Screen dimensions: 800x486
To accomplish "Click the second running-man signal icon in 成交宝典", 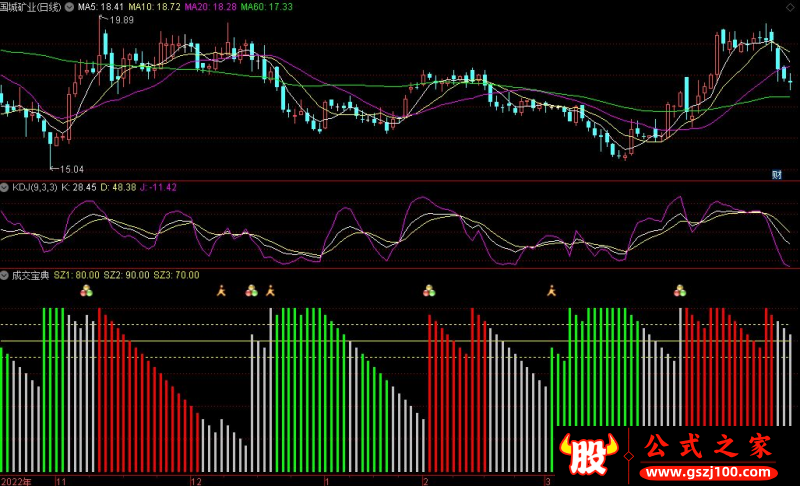I will click(x=270, y=291).
